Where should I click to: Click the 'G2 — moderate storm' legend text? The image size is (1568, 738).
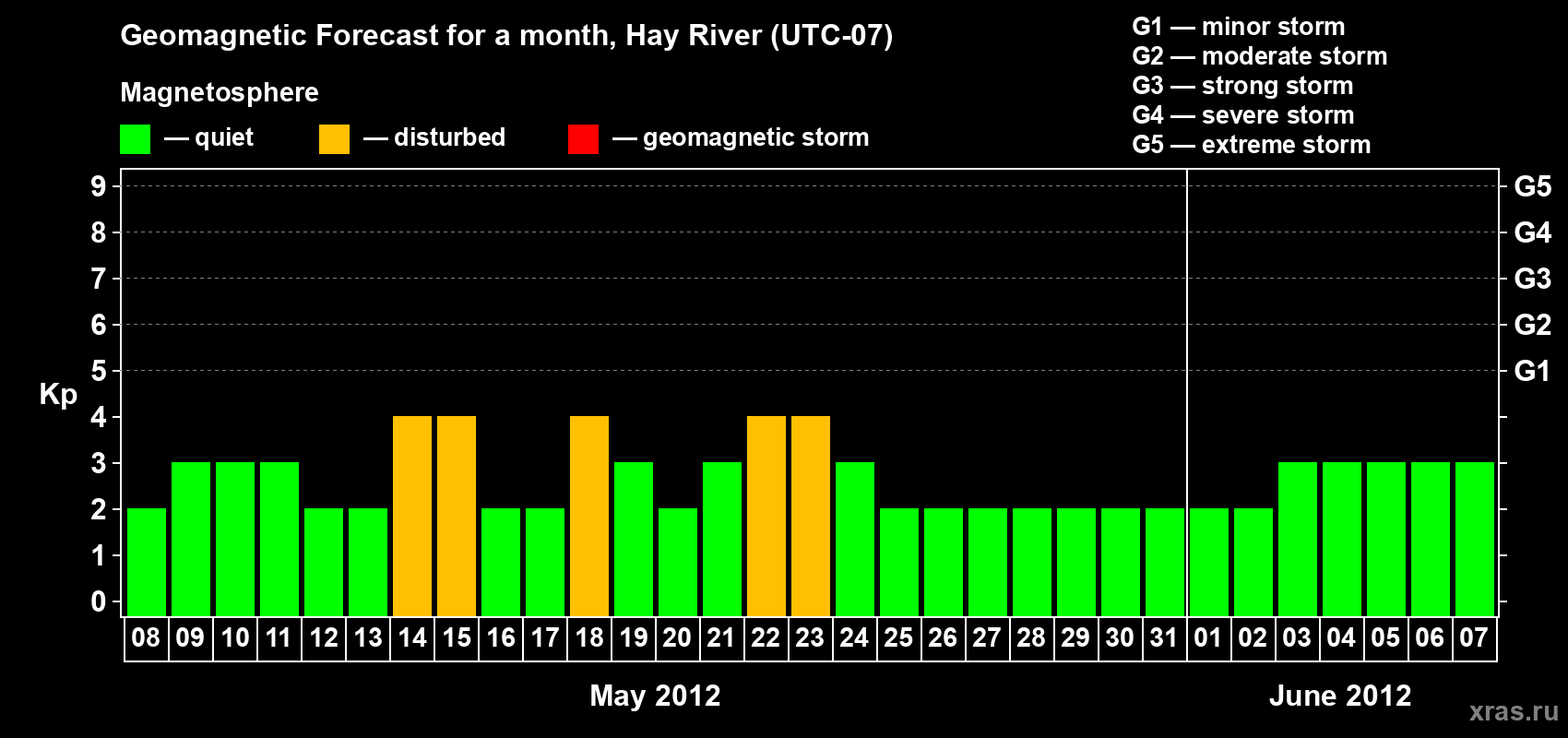coord(1260,56)
